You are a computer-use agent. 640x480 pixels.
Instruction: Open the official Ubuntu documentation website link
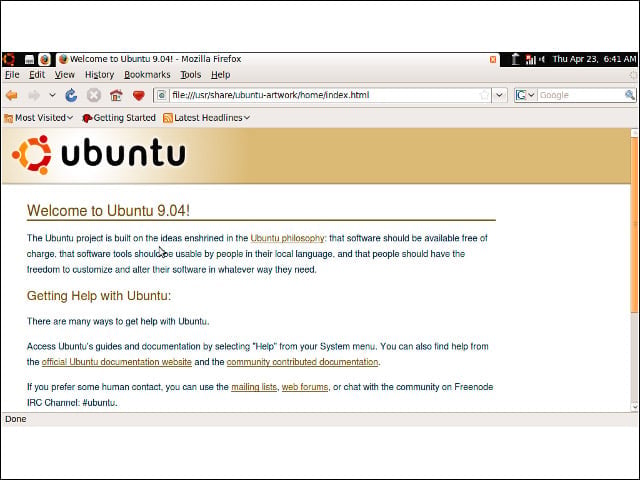[116, 362]
